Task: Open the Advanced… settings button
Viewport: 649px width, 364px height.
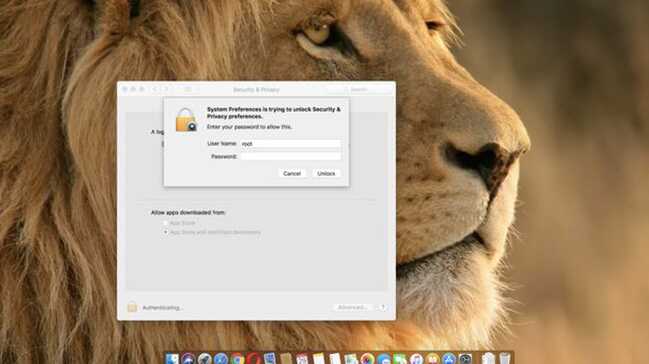Action: pyautogui.click(x=352, y=308)
